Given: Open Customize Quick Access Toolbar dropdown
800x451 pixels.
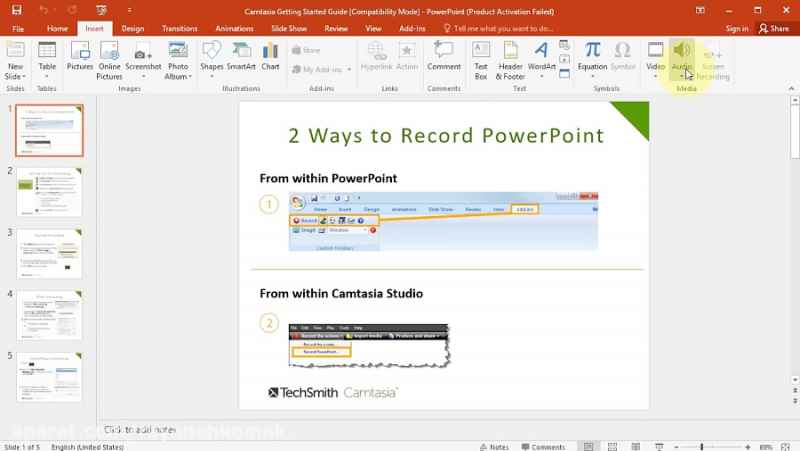Looking at the screenshot, I should (x=129, y=10).
